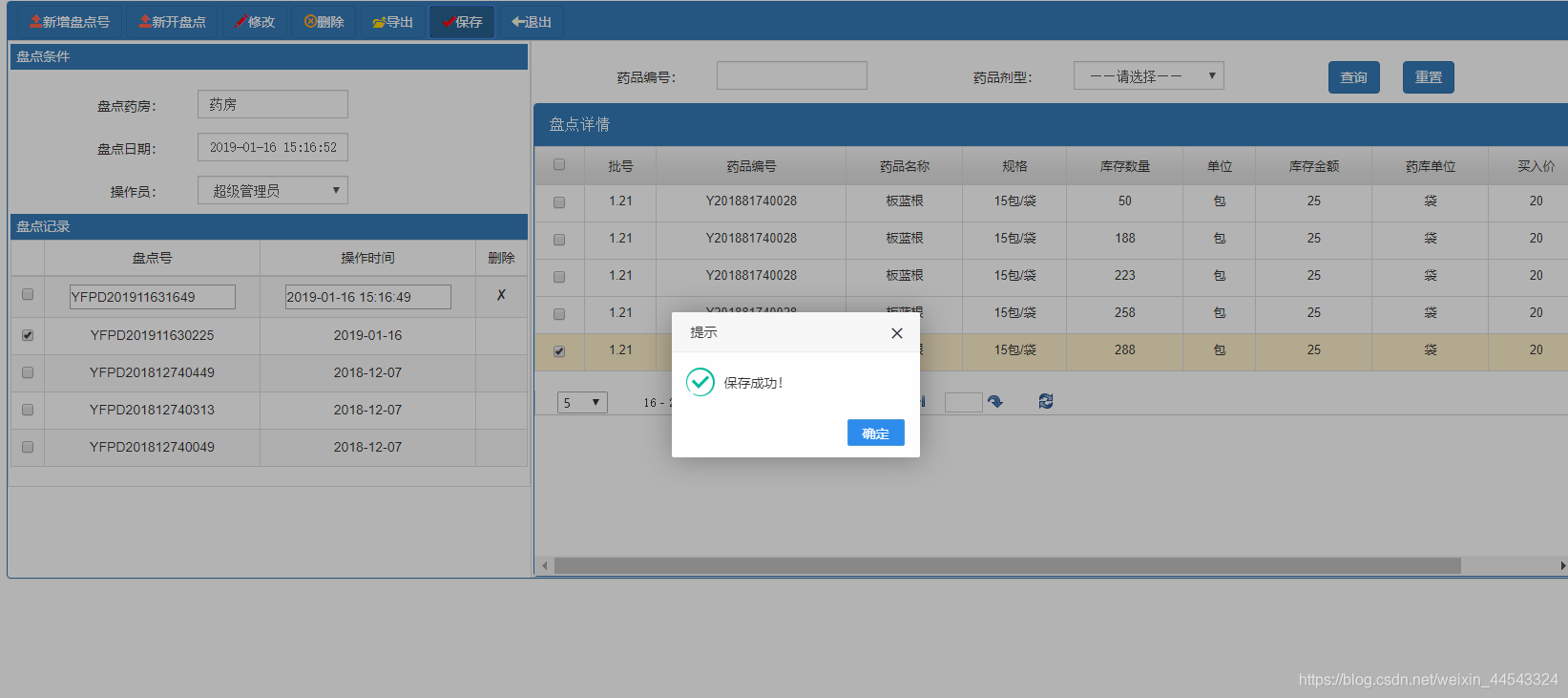The height and width of the screenshot is (698, 1568).
Task: Click the left arrow of horizontal scrollbar
Action: coord(544,566)
